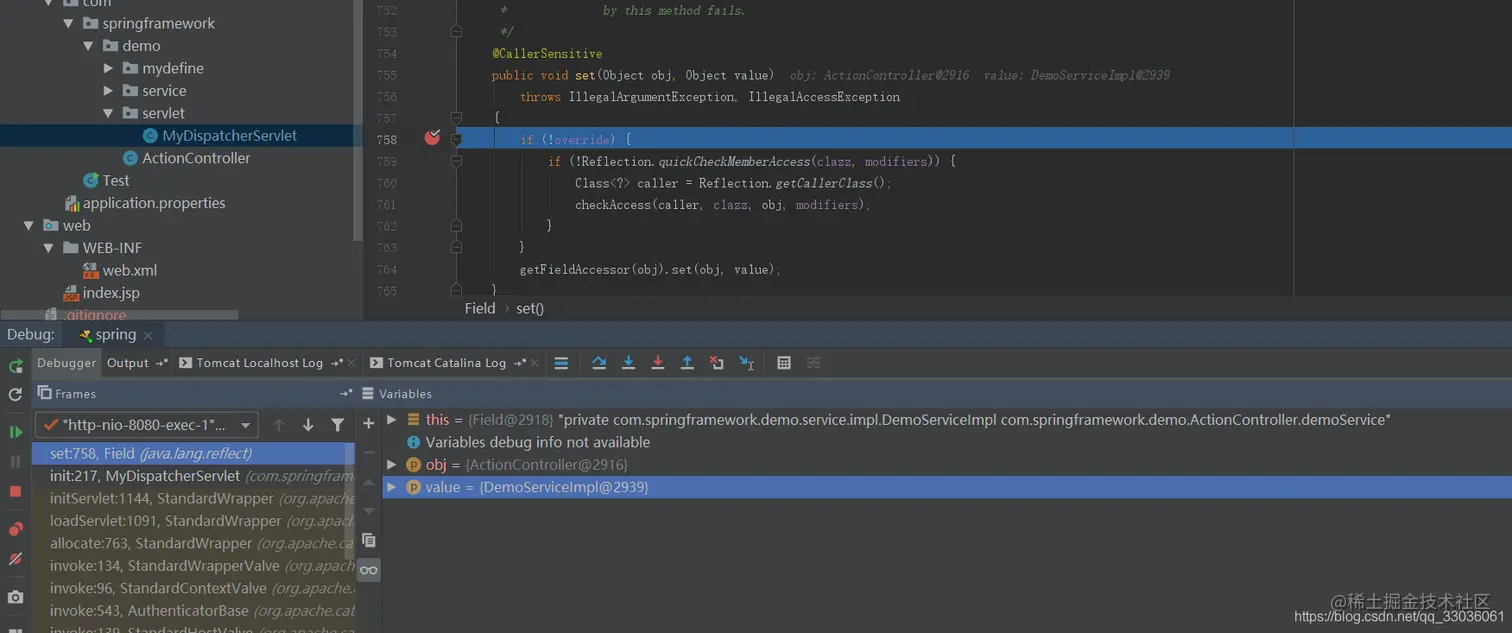Open Tomcat Localhost Log tab

coord(259,363)
